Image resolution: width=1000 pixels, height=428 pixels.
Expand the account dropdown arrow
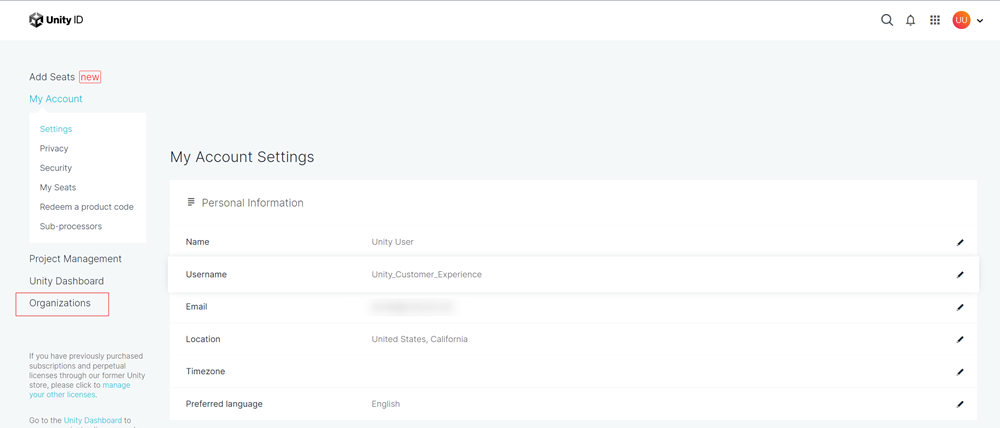coord(980,21)
